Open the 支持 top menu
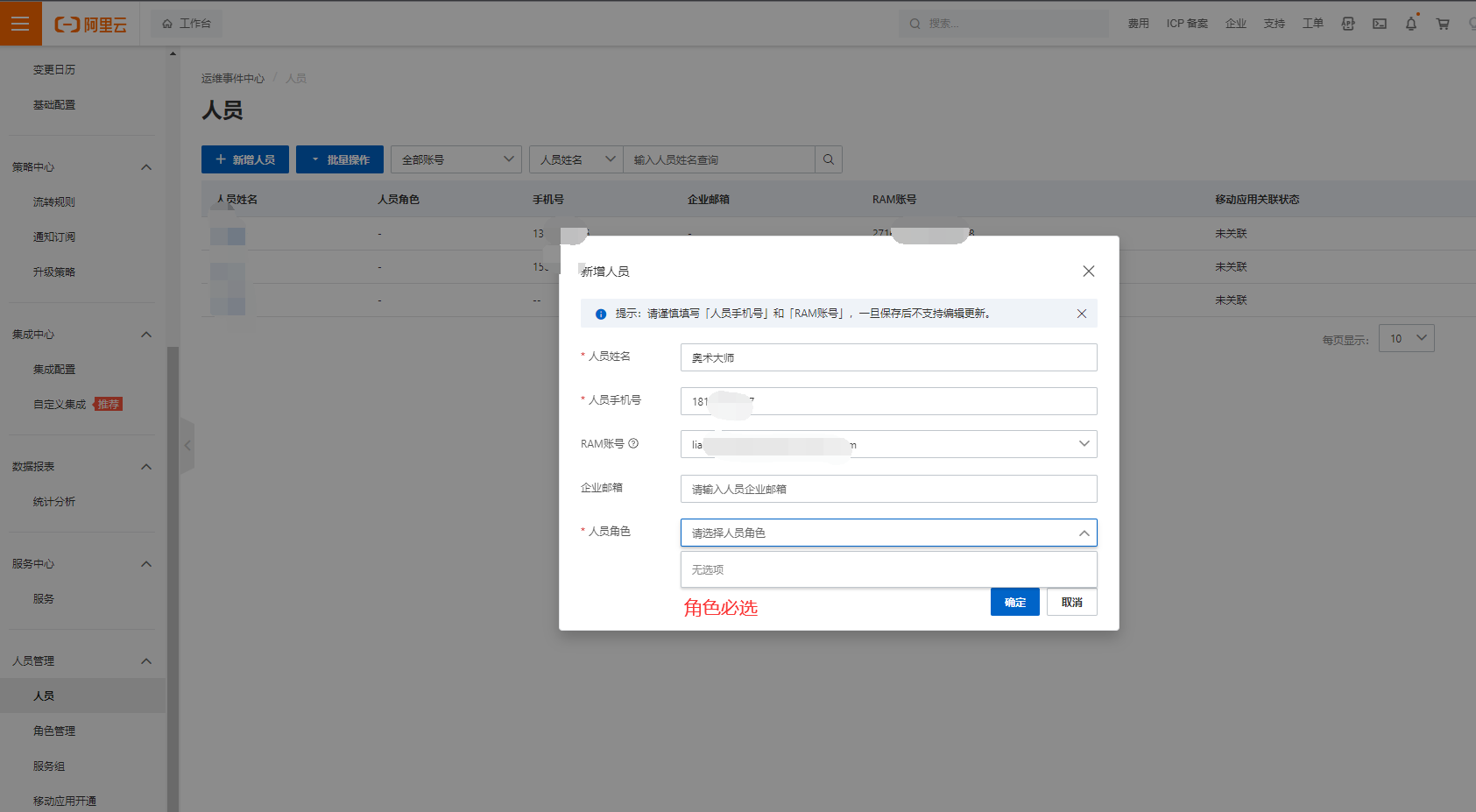The width and height of the screenshot is (1476, 812). [x=1275, y=24]
